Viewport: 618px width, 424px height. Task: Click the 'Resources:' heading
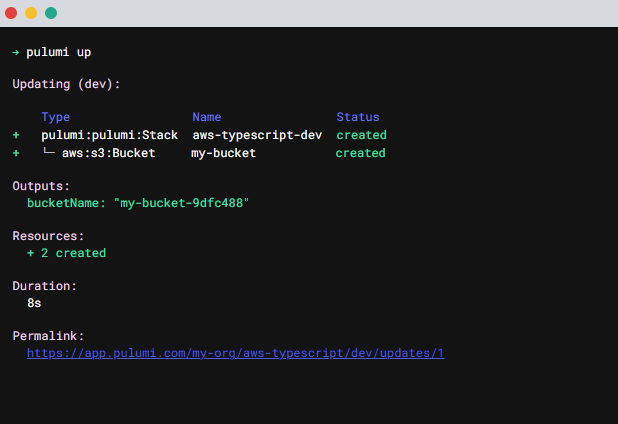(48, 236)
